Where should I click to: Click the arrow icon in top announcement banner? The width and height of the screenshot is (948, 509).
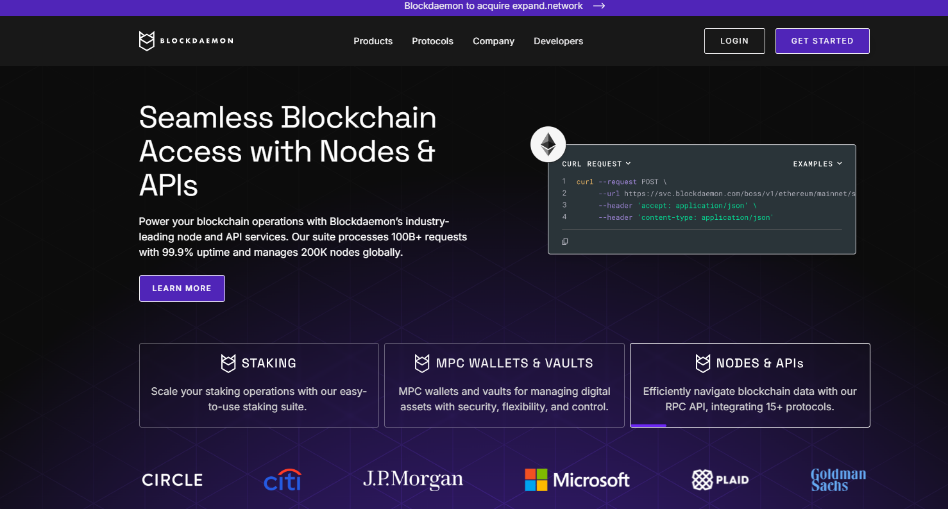[x=599, y=6]
